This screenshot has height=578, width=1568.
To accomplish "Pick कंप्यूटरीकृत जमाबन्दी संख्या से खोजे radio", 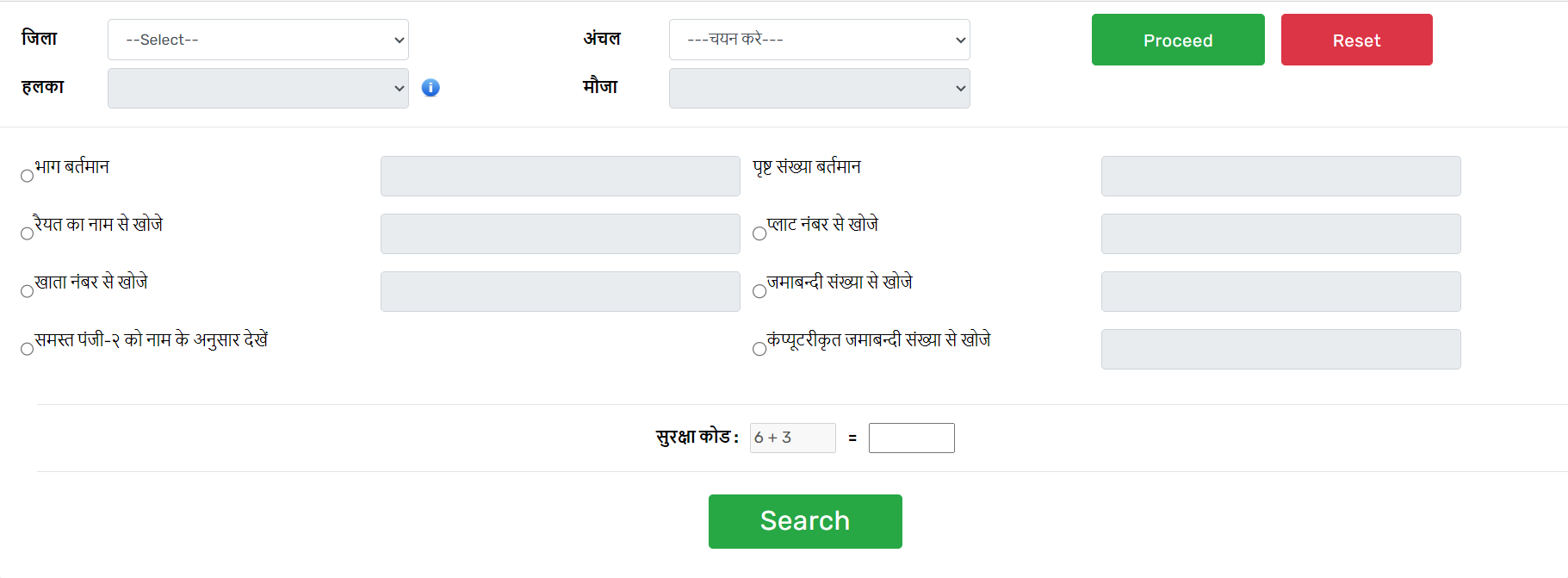I will click(x=759, y=349).
